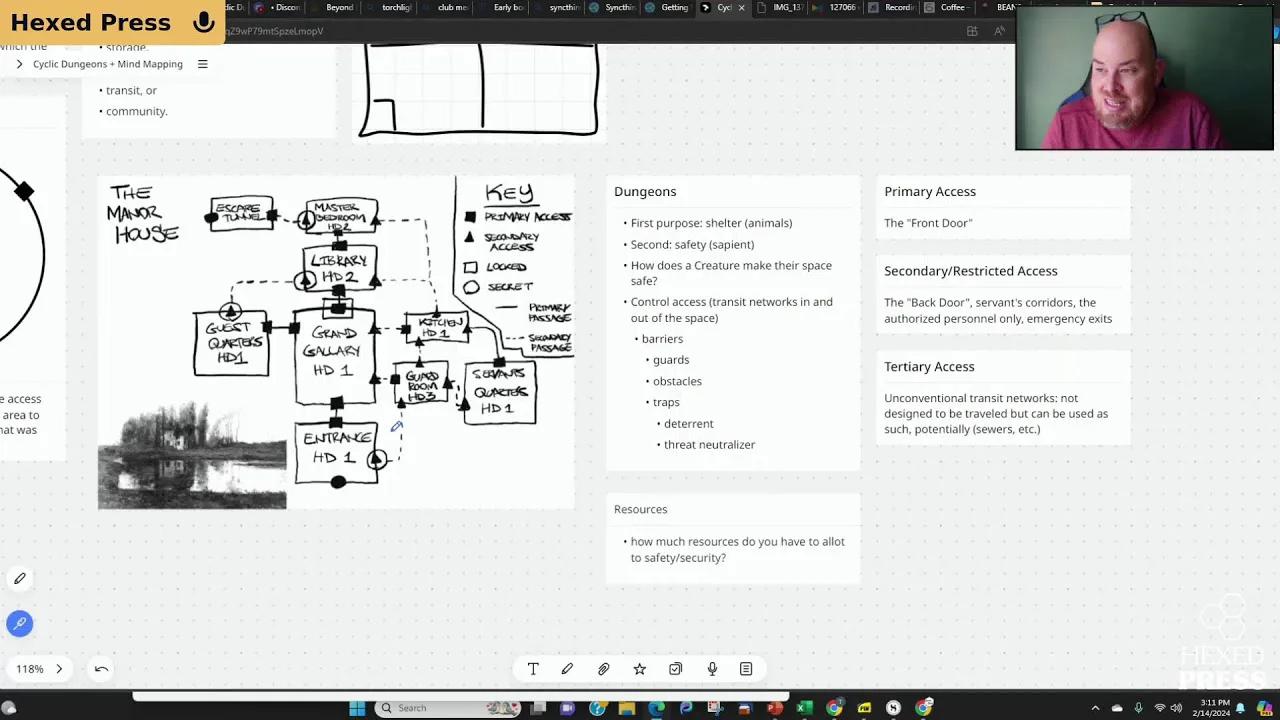1280x720 pixels.
Task: Open the note document tool at toolbar's right end
Action: click(x=746, y=668)
